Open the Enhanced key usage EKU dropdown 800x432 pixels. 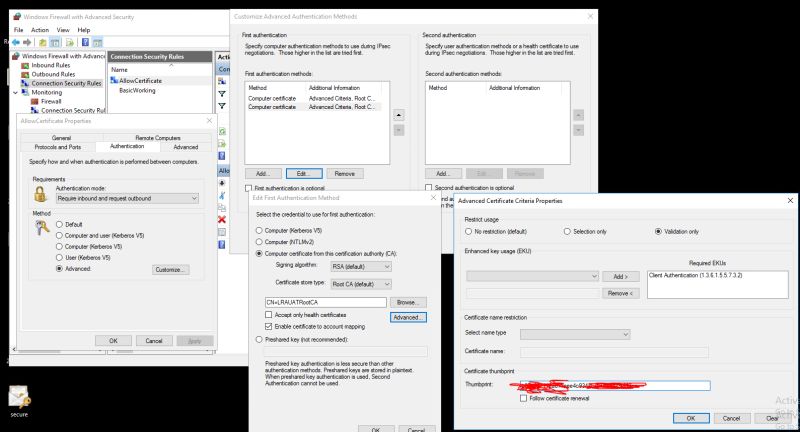coord(532,276)
